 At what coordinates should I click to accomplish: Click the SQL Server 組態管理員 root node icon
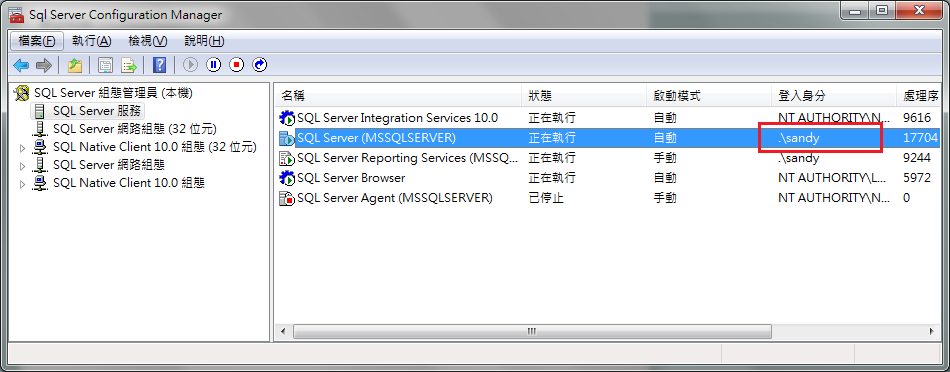(22, 93)
